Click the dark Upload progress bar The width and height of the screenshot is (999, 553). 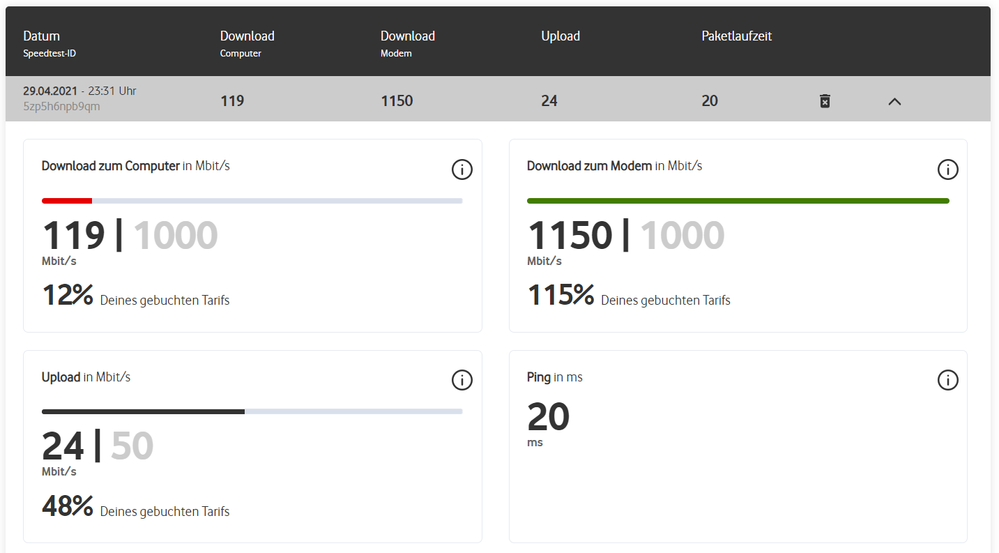point(143,411)
